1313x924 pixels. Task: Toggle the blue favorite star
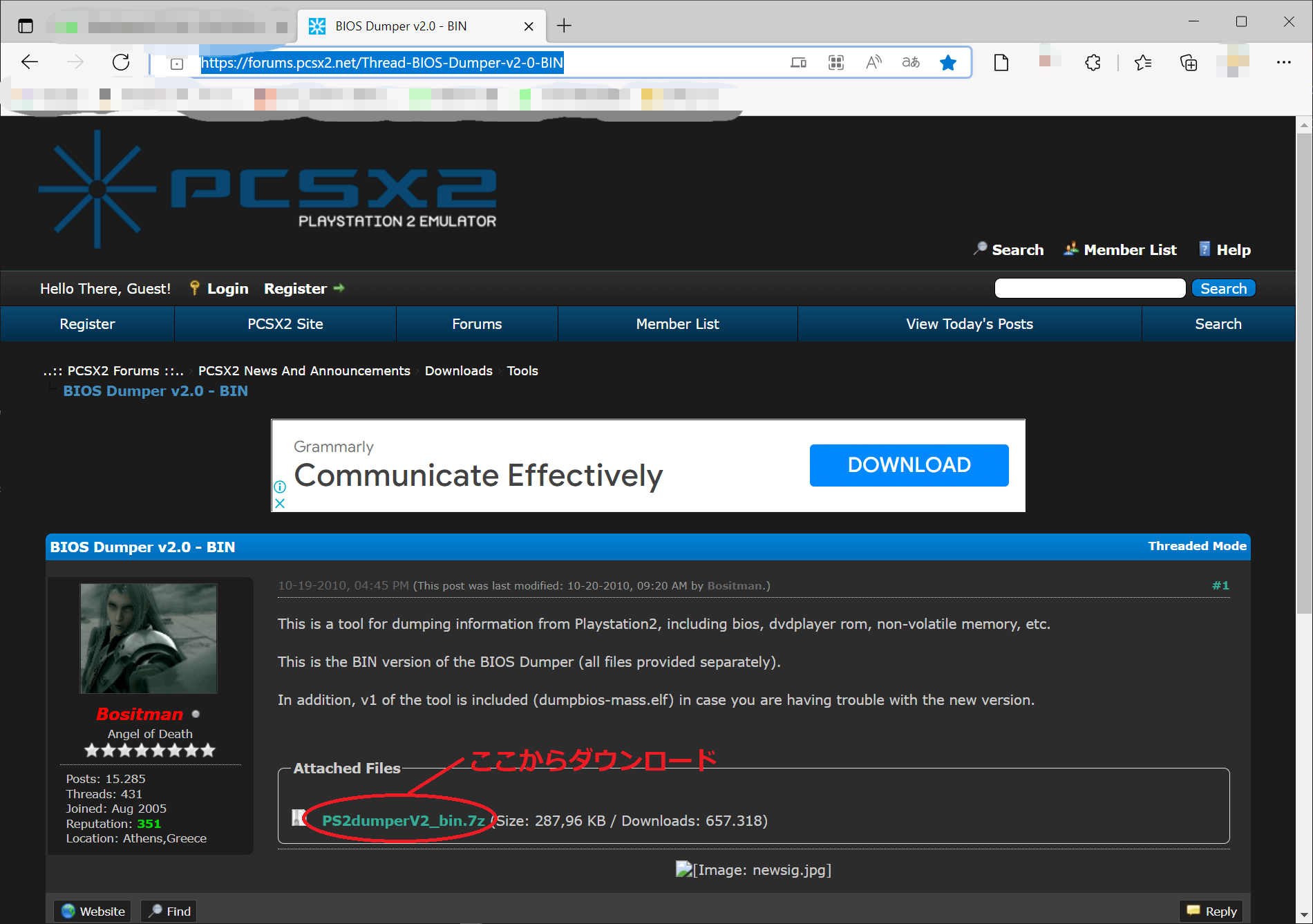click(x=948, y=63)
